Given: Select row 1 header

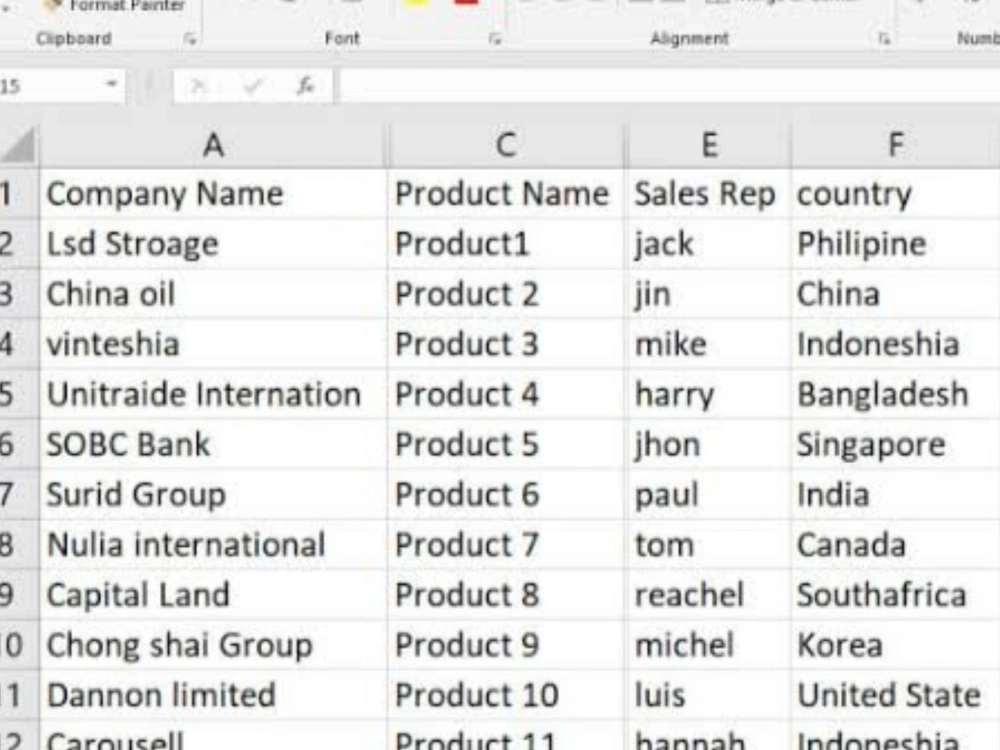Looking at the screenshot, I should [x=18, y=194].
